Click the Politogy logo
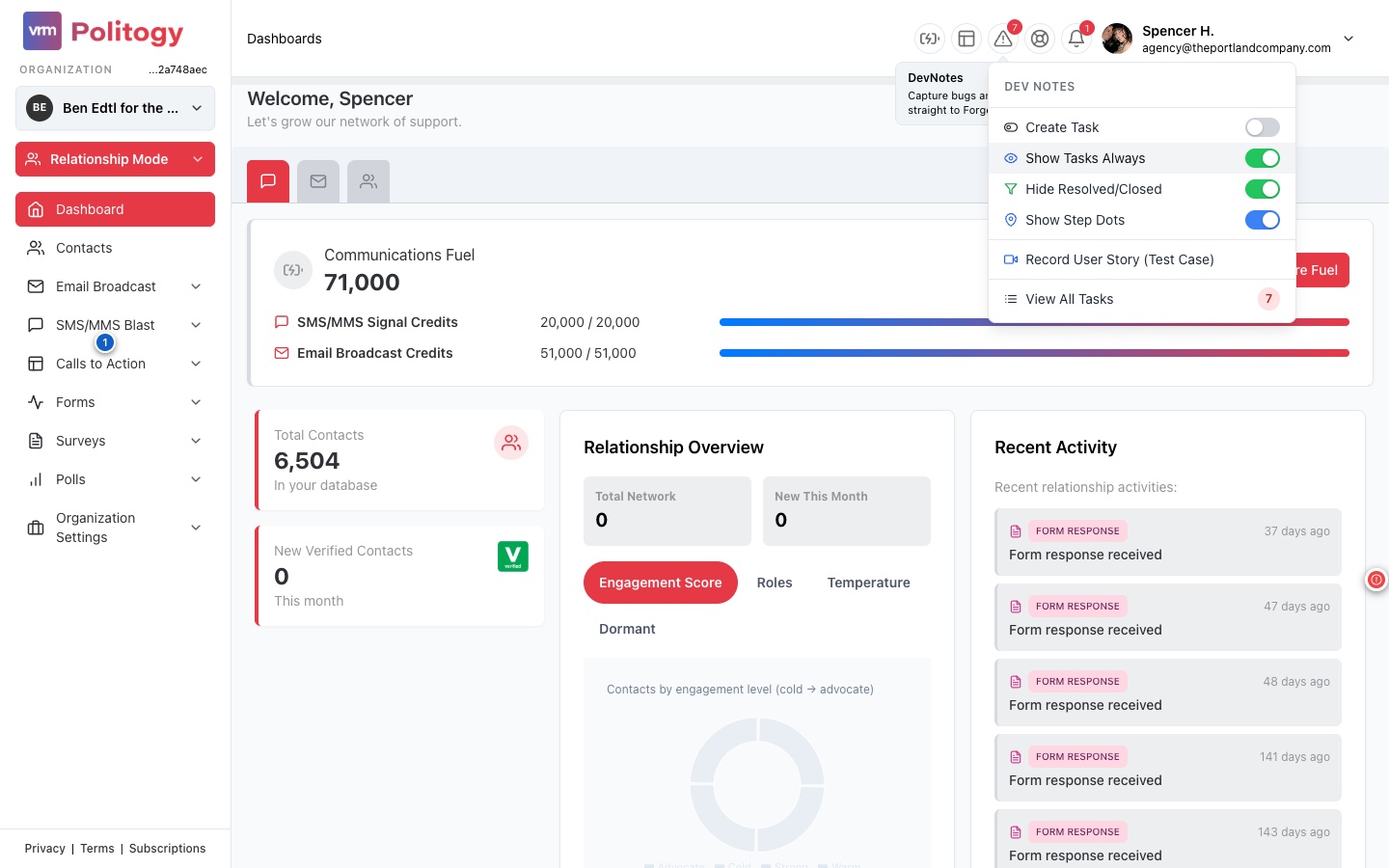This screenshot has height=868, width=1389. (x=103, y=32)
